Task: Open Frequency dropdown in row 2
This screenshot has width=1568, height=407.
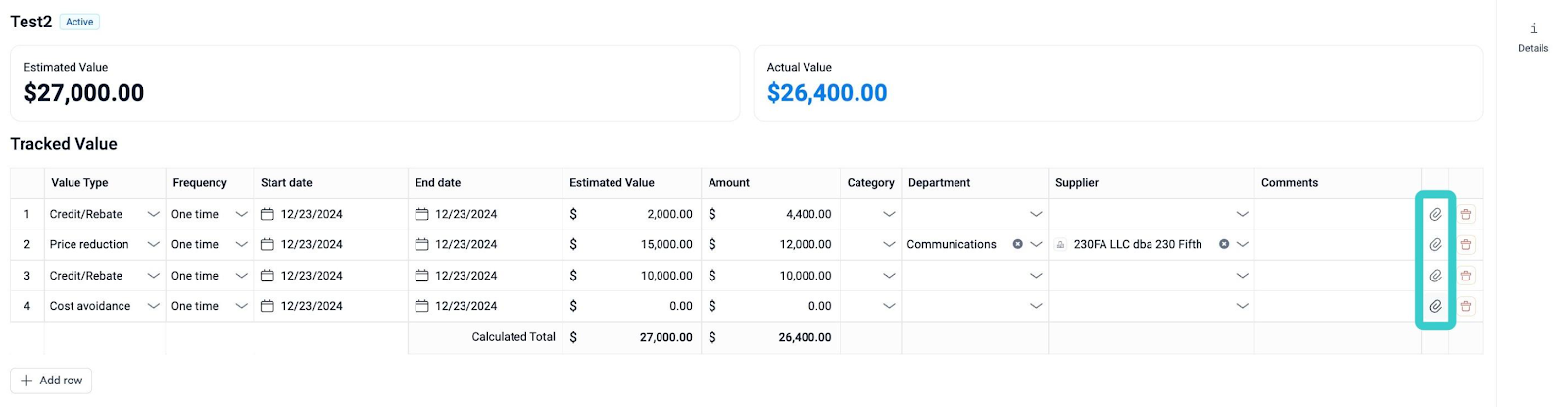Action: [x=241, y=244]
